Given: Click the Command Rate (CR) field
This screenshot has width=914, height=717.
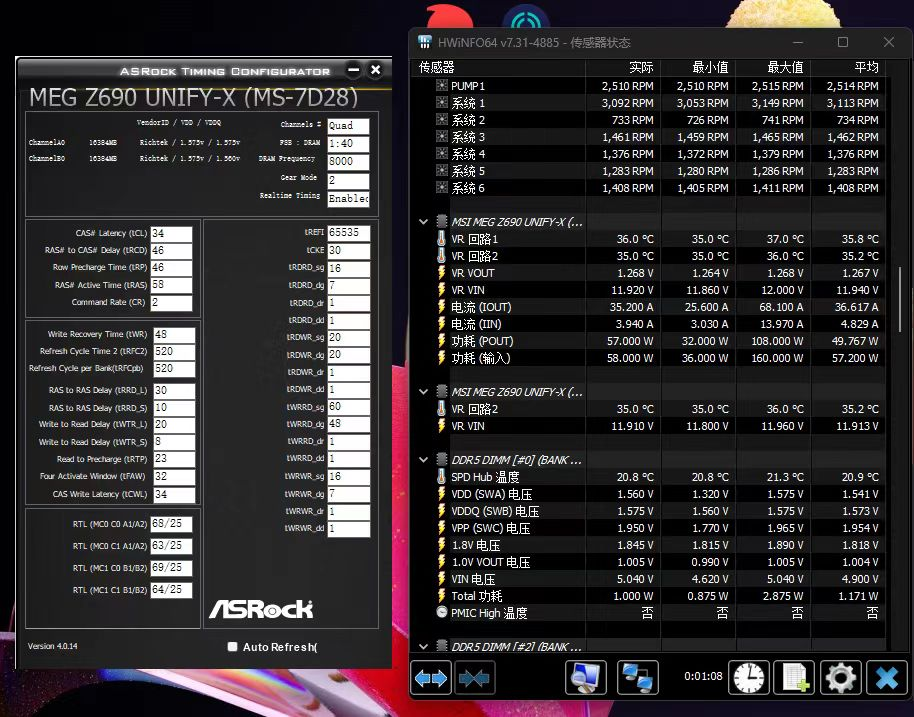Looking at the screenshot, I should [171, 303].
